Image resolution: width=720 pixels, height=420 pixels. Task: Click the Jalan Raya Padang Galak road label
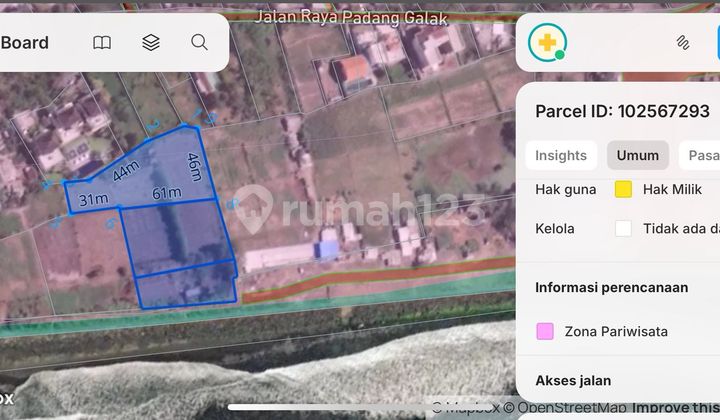(x=351, y=18)
